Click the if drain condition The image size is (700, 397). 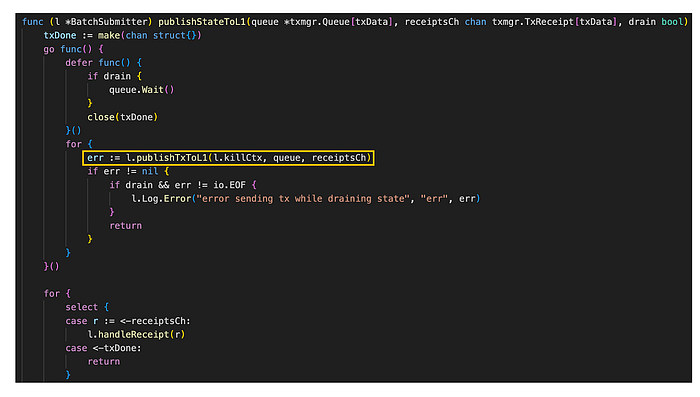pyautogui.click(x=114, y=76)
